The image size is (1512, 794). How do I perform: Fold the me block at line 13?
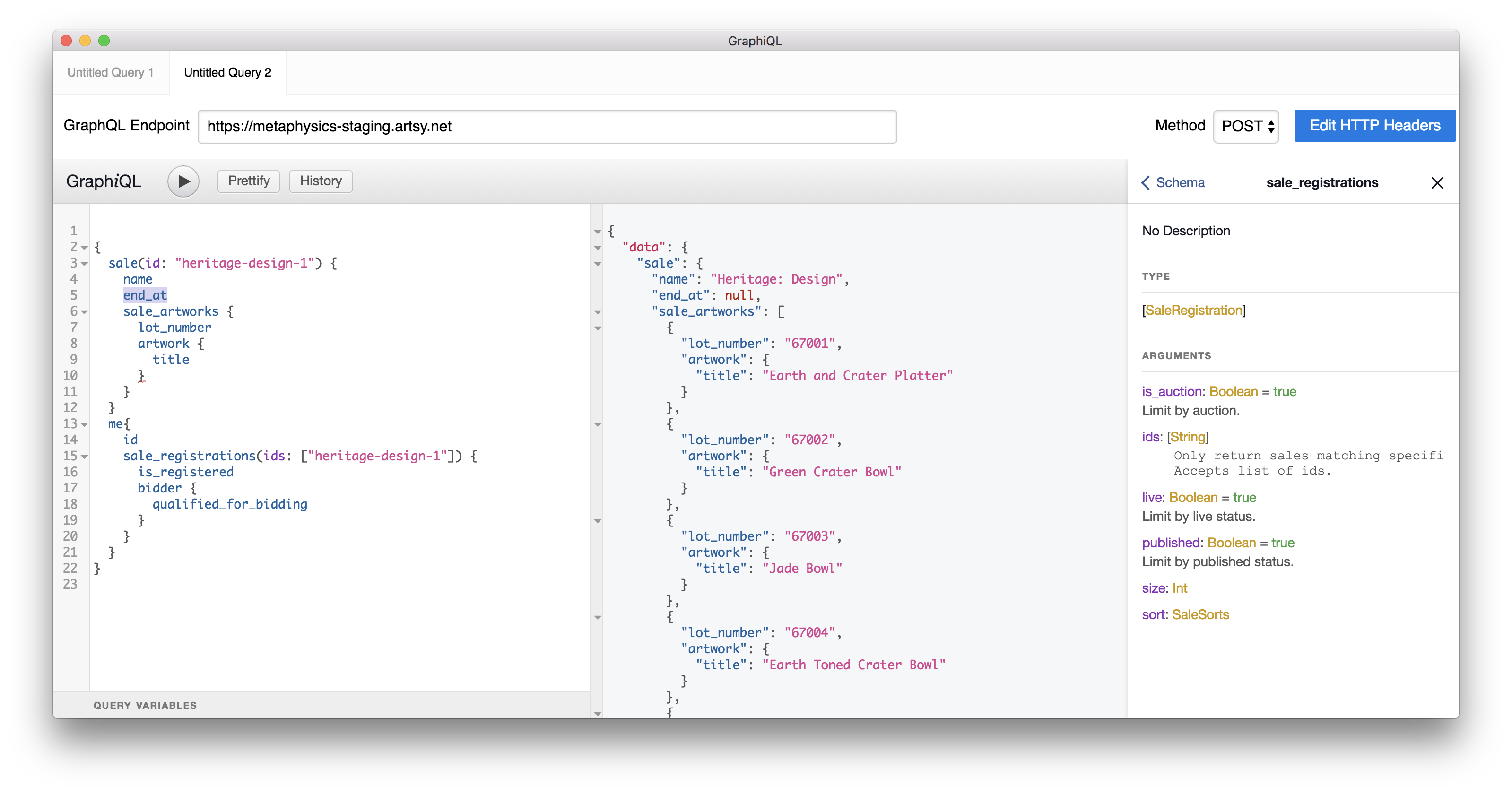coord(85,424)
